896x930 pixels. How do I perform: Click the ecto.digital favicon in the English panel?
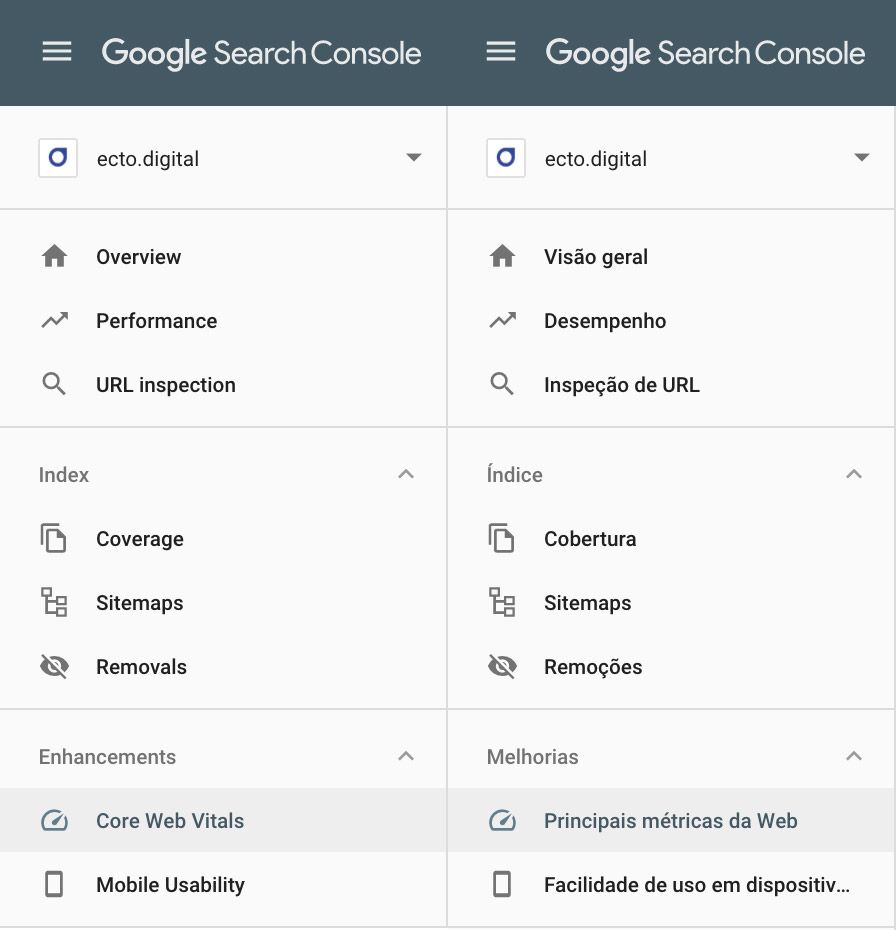58,158
